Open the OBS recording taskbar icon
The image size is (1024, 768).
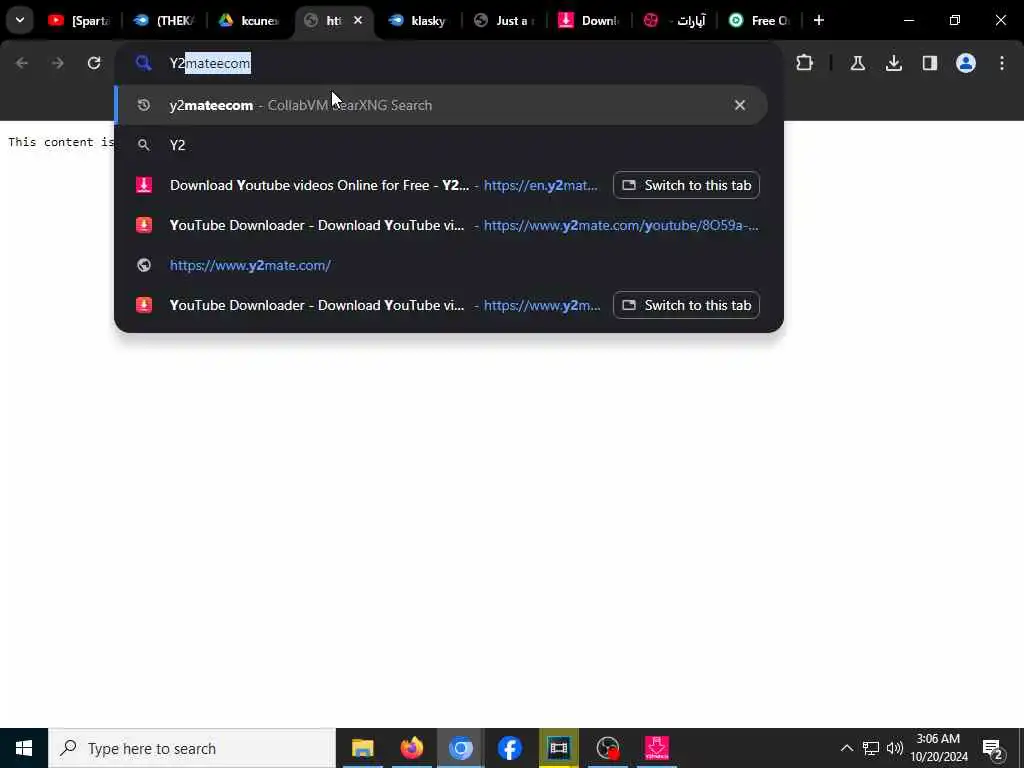point(608,748)
